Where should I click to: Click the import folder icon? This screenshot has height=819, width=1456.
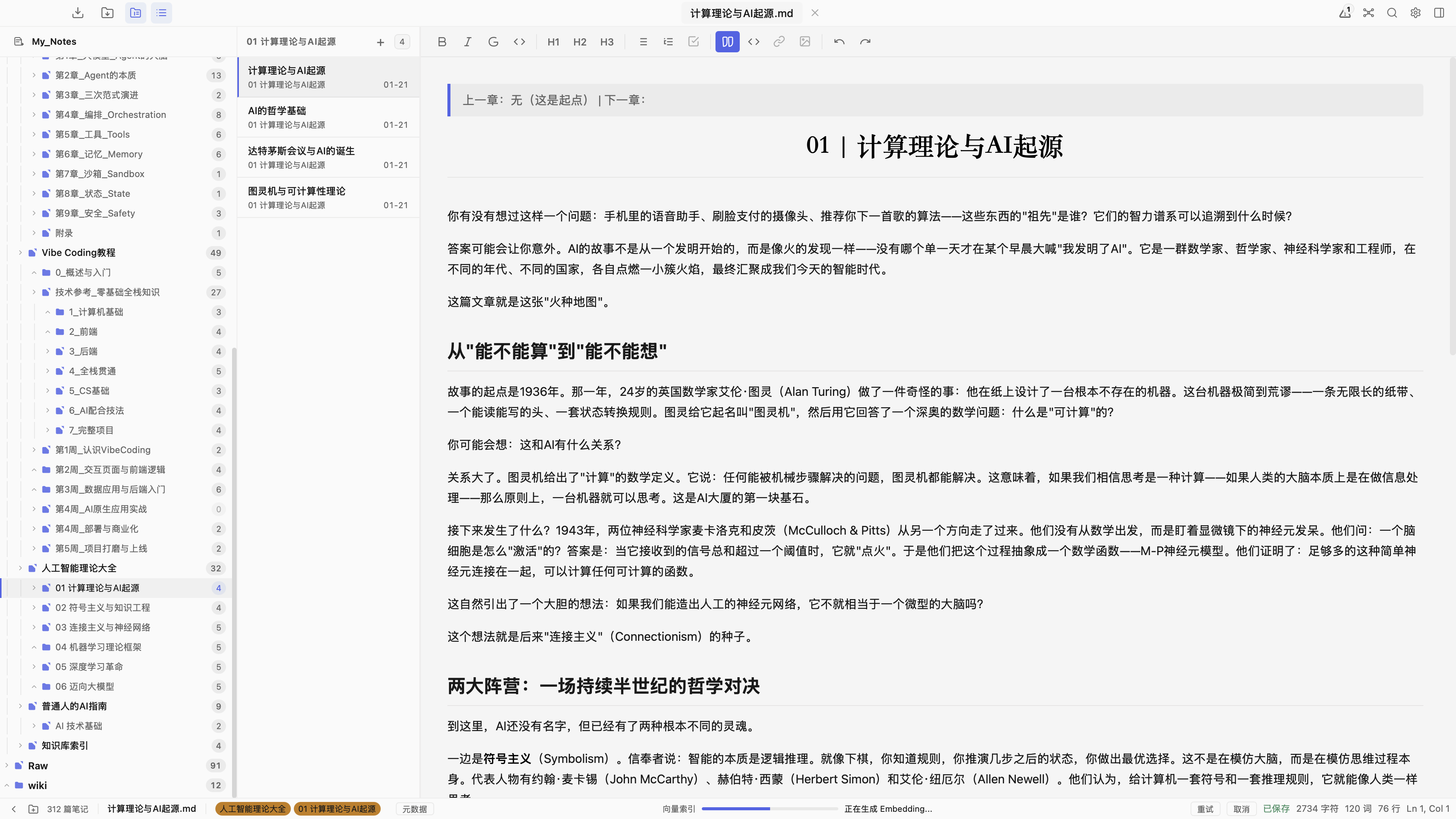click(107, 13)
